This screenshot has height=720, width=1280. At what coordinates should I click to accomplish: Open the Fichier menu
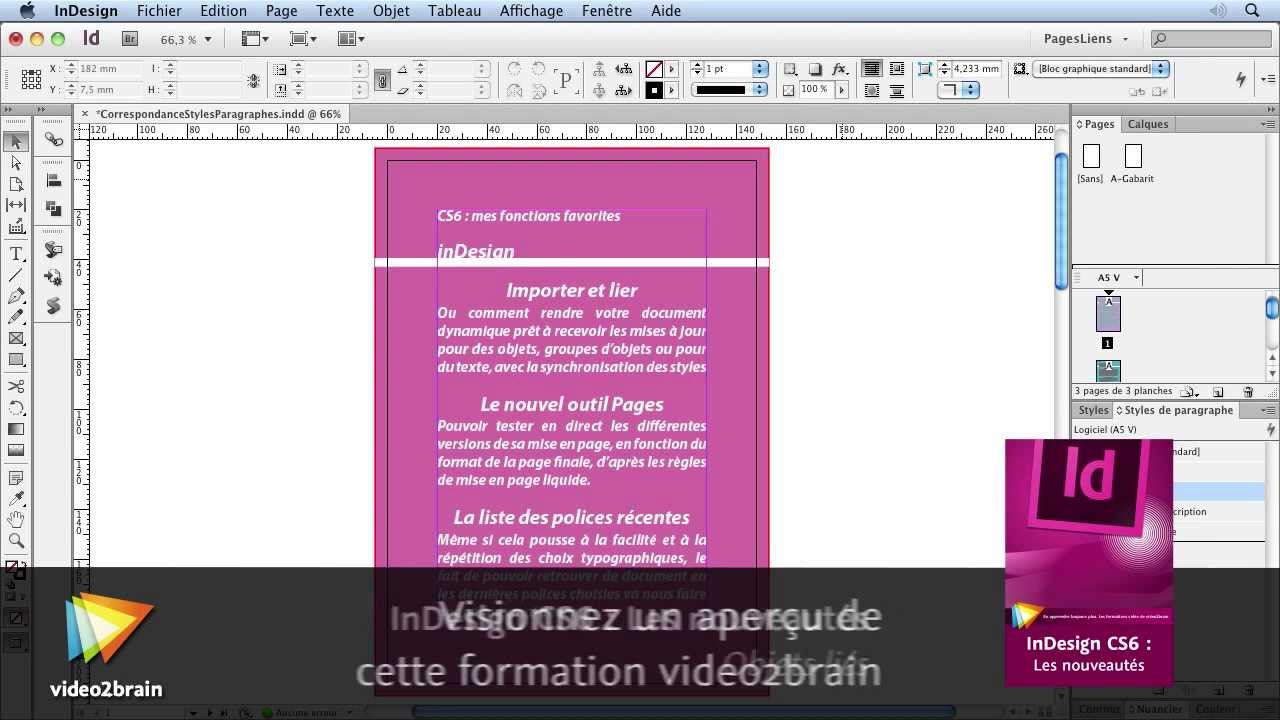tap(159, 11)
